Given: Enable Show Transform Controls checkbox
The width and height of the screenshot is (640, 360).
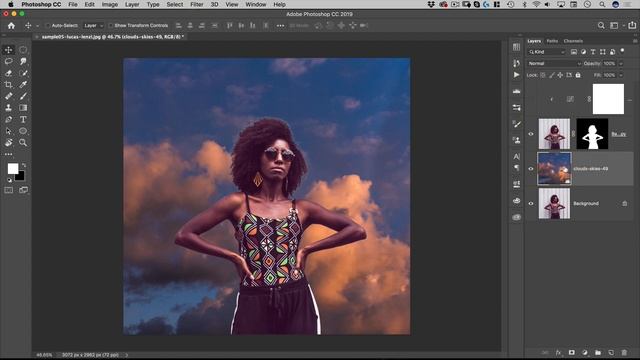Looking at the screenshot, I should point(111,25).
